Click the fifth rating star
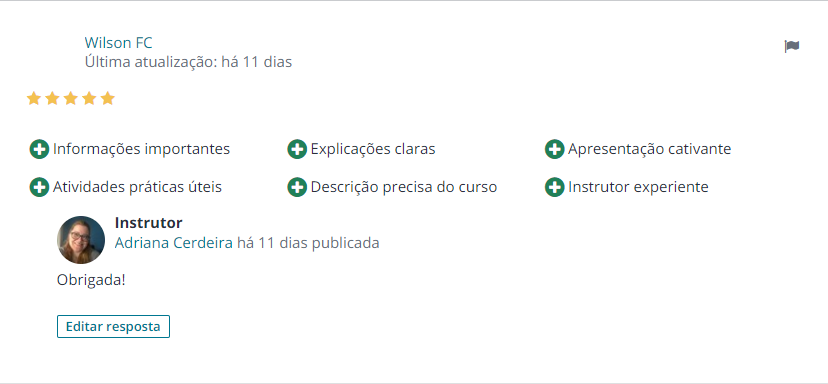This screenshot has width=828, height=384. [x=108, y=98]
